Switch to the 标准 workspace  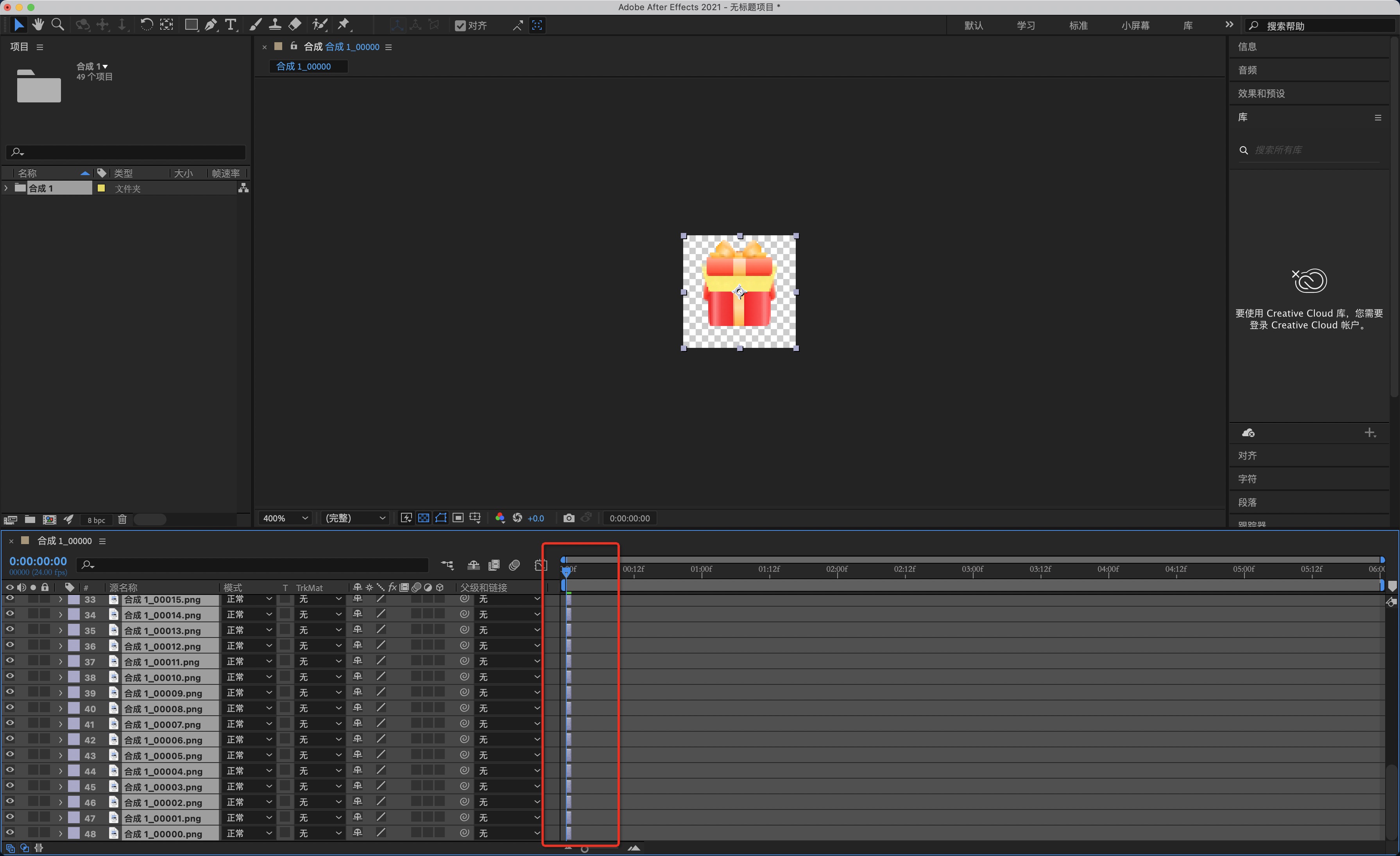[x=1078, y=25]
